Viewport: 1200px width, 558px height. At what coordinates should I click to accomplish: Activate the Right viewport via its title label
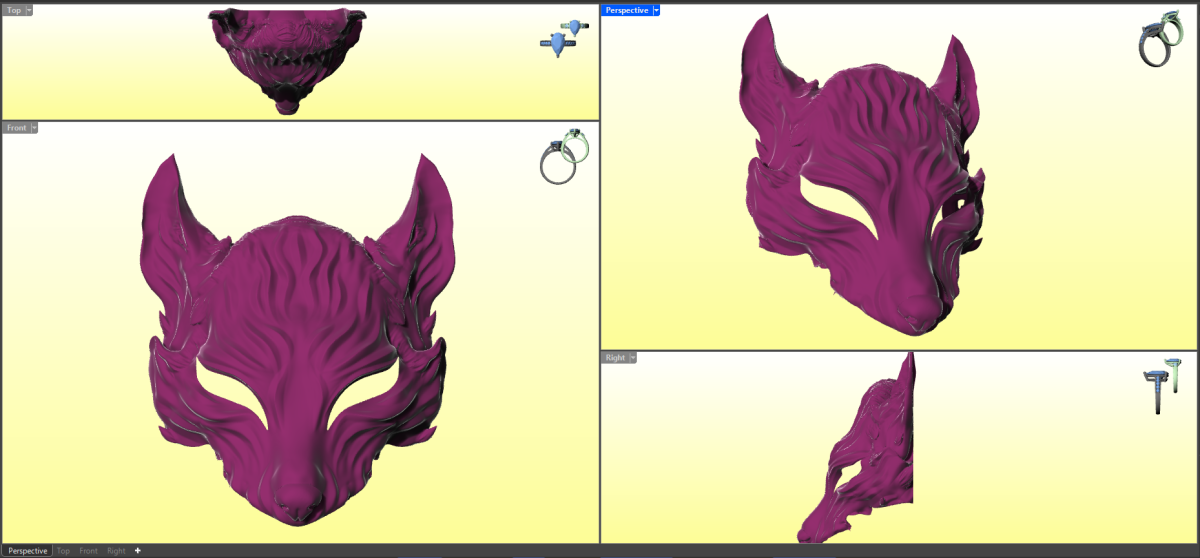click(615, 358)
